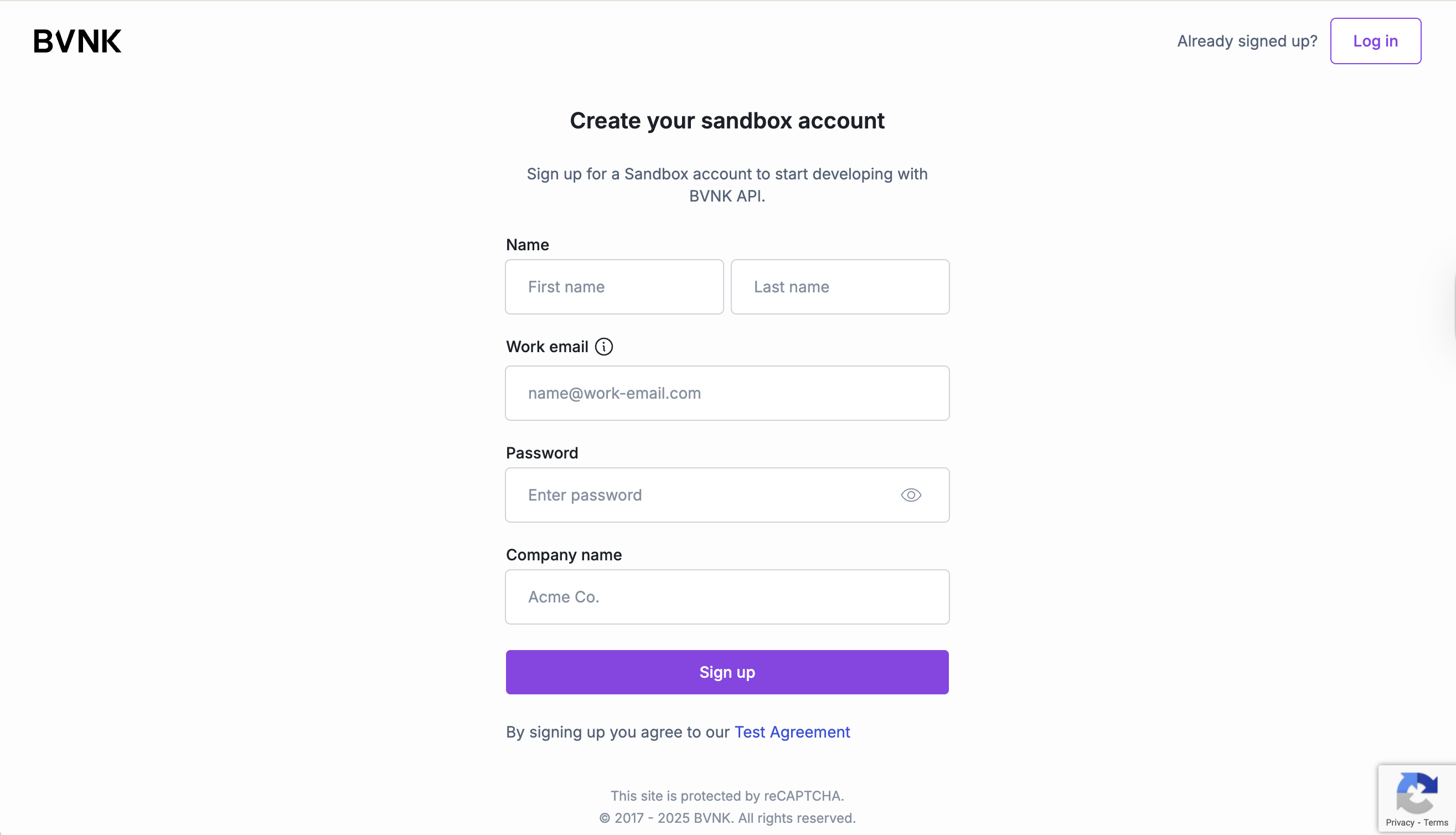The image size is (1456, 835).
Task: Open the Test Agreement link
Action: (x=792, y=732)
